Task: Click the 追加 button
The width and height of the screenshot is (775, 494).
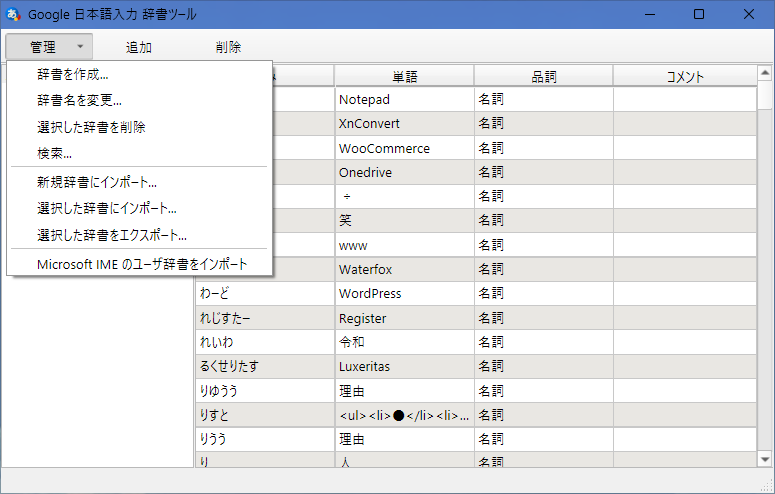Action: point(138,47)
